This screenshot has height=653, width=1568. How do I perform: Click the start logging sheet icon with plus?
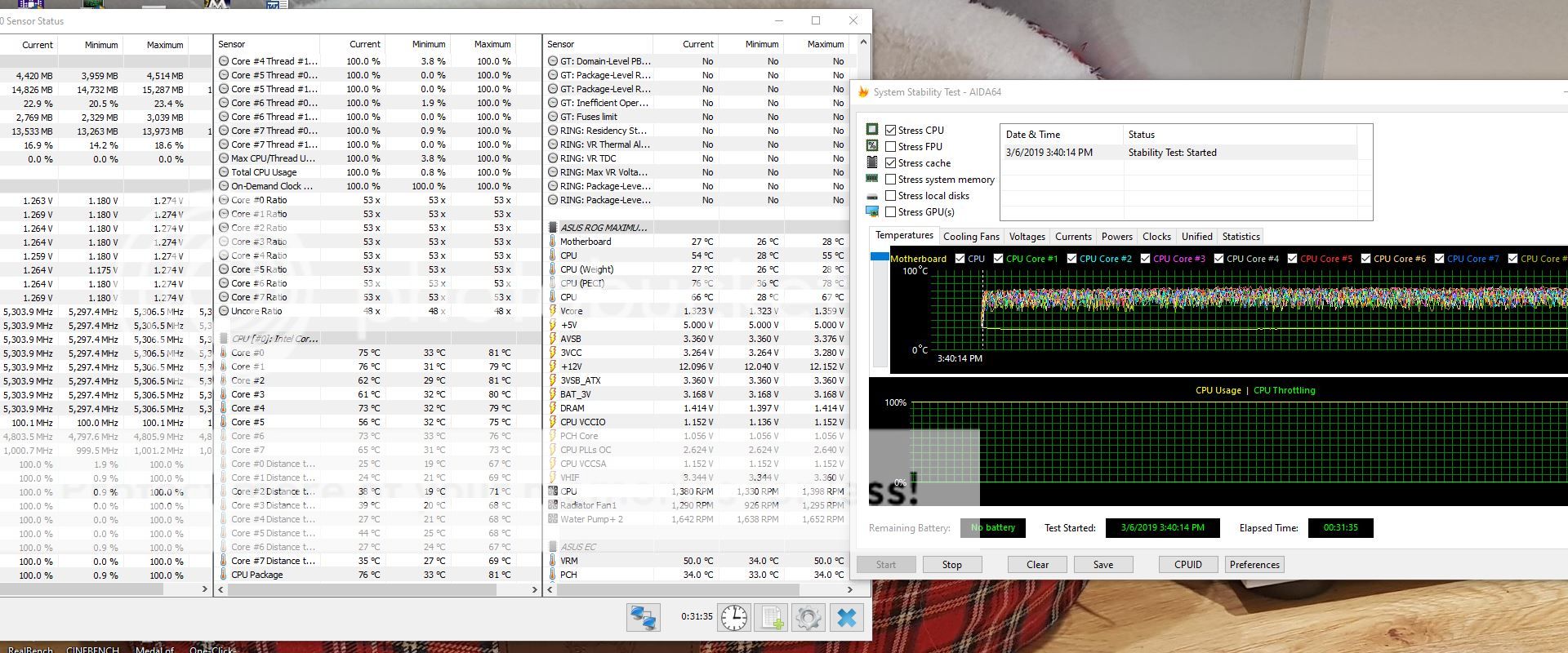[x=771, y=617]
